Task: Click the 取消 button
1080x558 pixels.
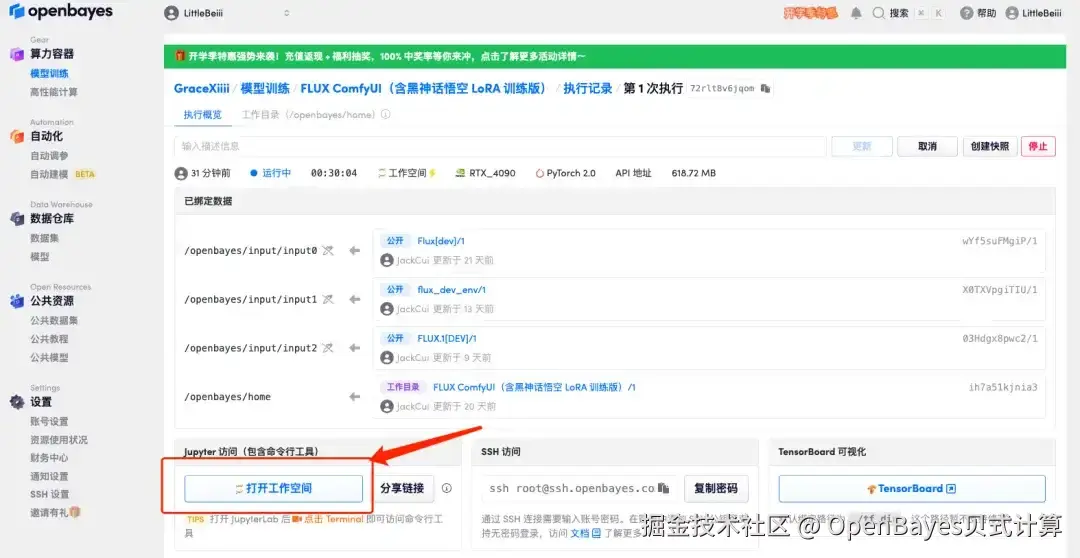Action: [928, 146]
